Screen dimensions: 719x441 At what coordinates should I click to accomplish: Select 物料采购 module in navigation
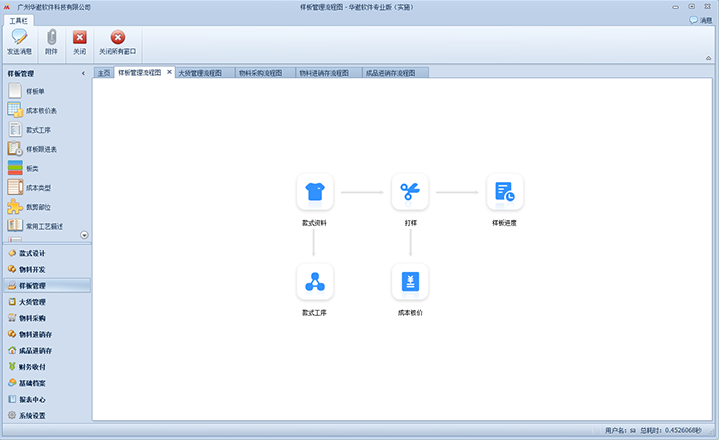pos(47,318)
